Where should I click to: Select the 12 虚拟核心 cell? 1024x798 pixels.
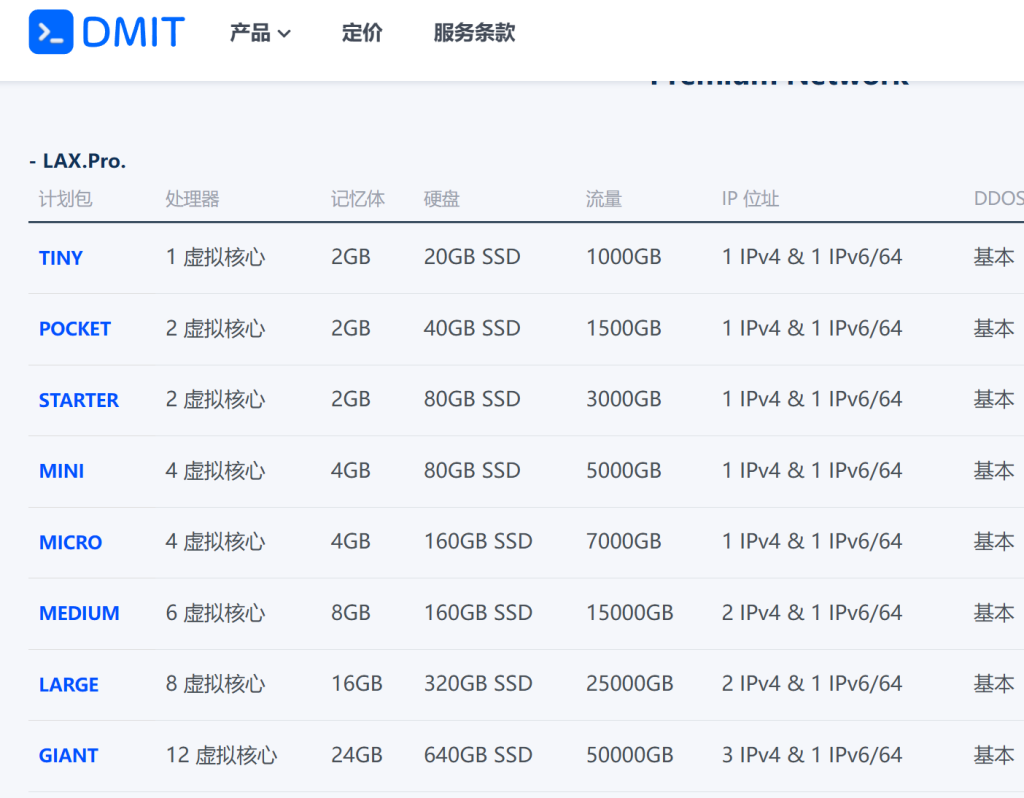221,756
